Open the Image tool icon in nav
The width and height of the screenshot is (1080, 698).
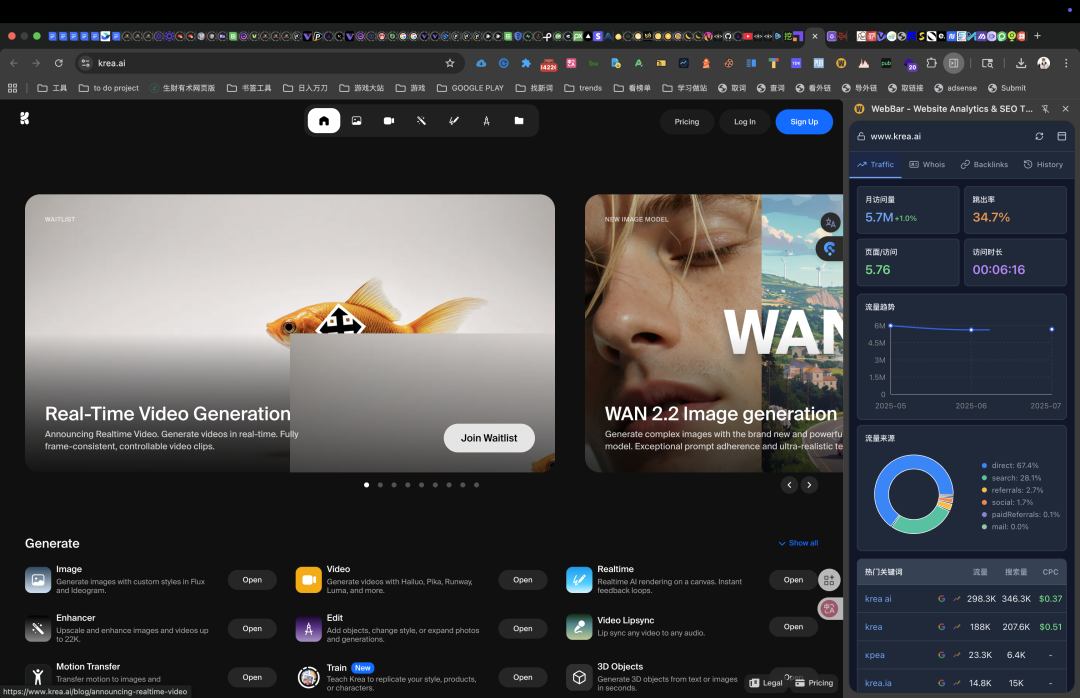[x=356, y=121]
